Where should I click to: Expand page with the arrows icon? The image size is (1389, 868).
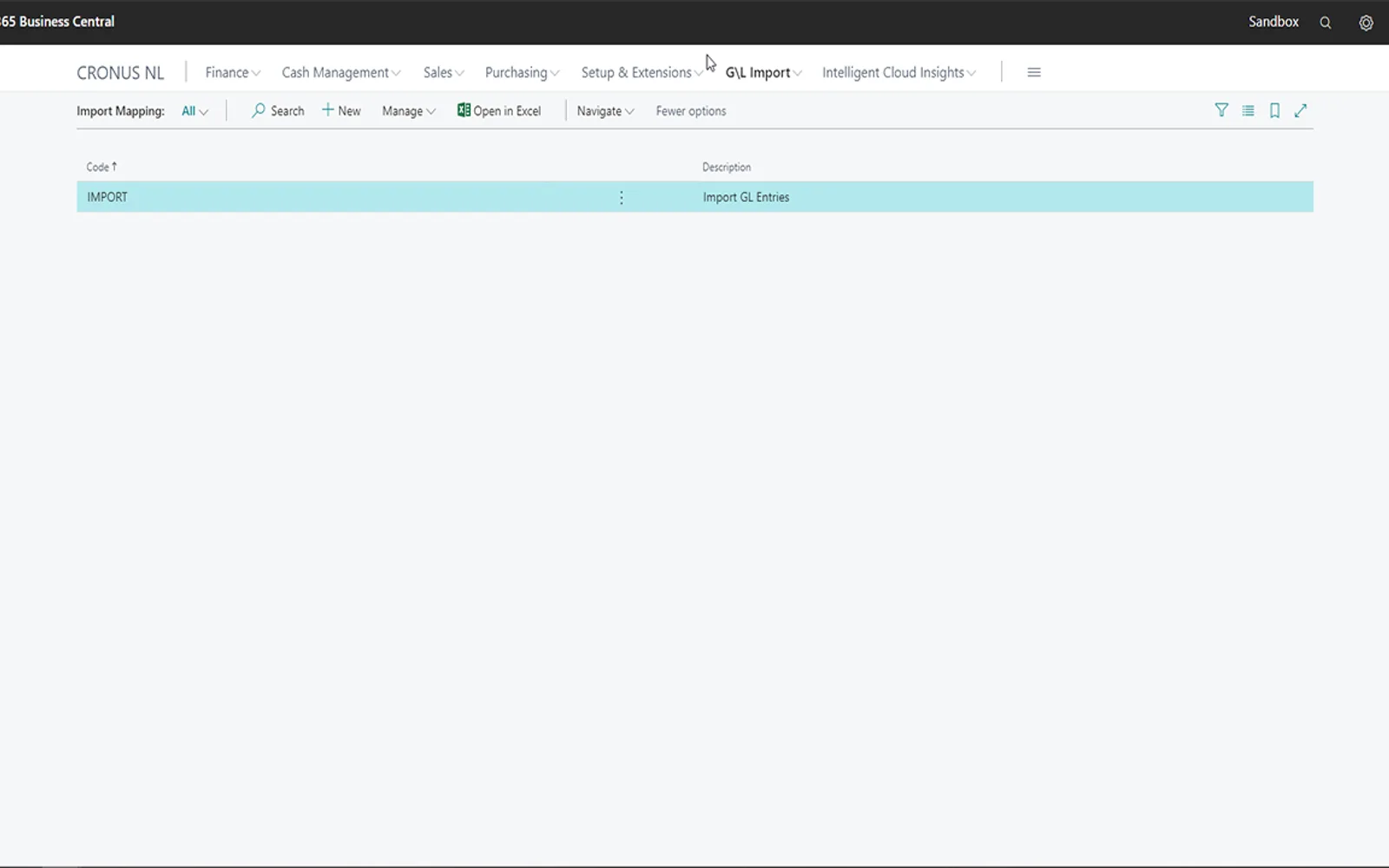coord(1300,110)
